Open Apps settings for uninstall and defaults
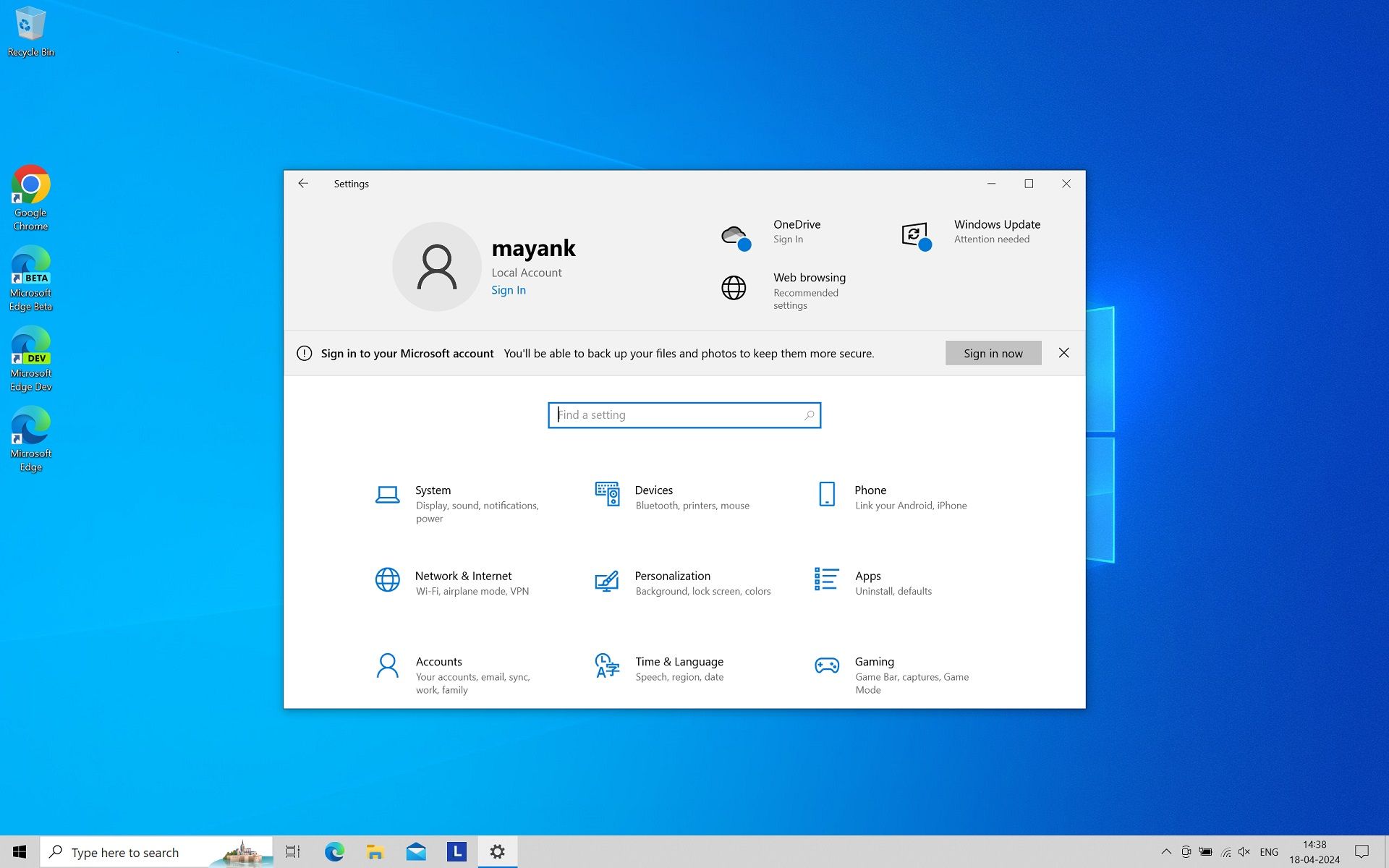Screen dimensions: 1389x868 [x=868, y=576]
